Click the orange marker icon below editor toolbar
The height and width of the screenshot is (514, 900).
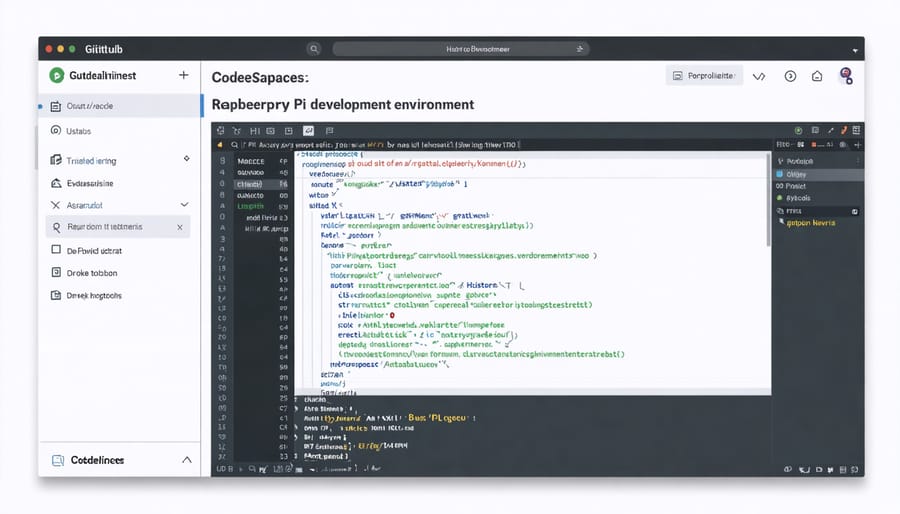coord(220,145)
